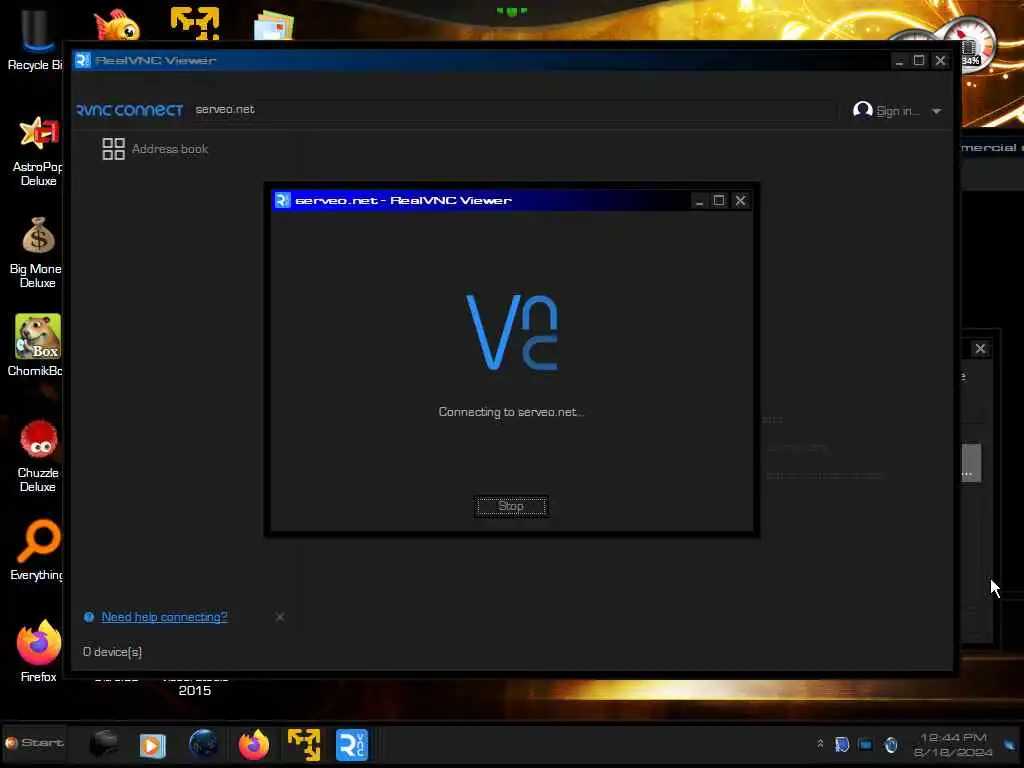Click the show desktop corner icon
The width and height of the screenshot is (1024, 768).
[x=1010, y=744]
